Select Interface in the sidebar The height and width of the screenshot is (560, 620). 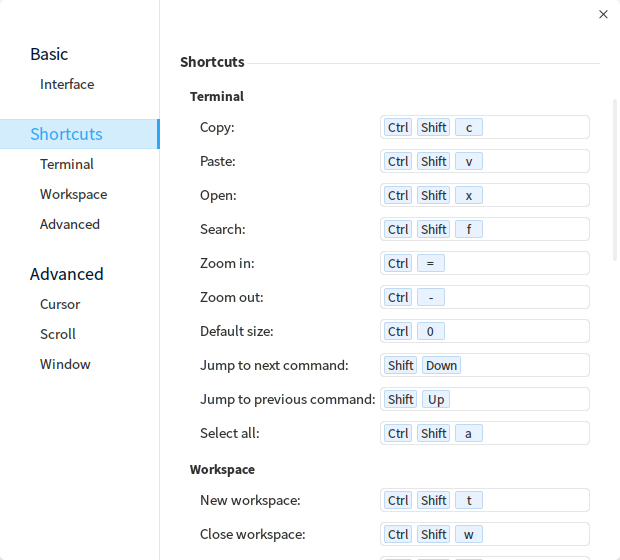[67, 84]
